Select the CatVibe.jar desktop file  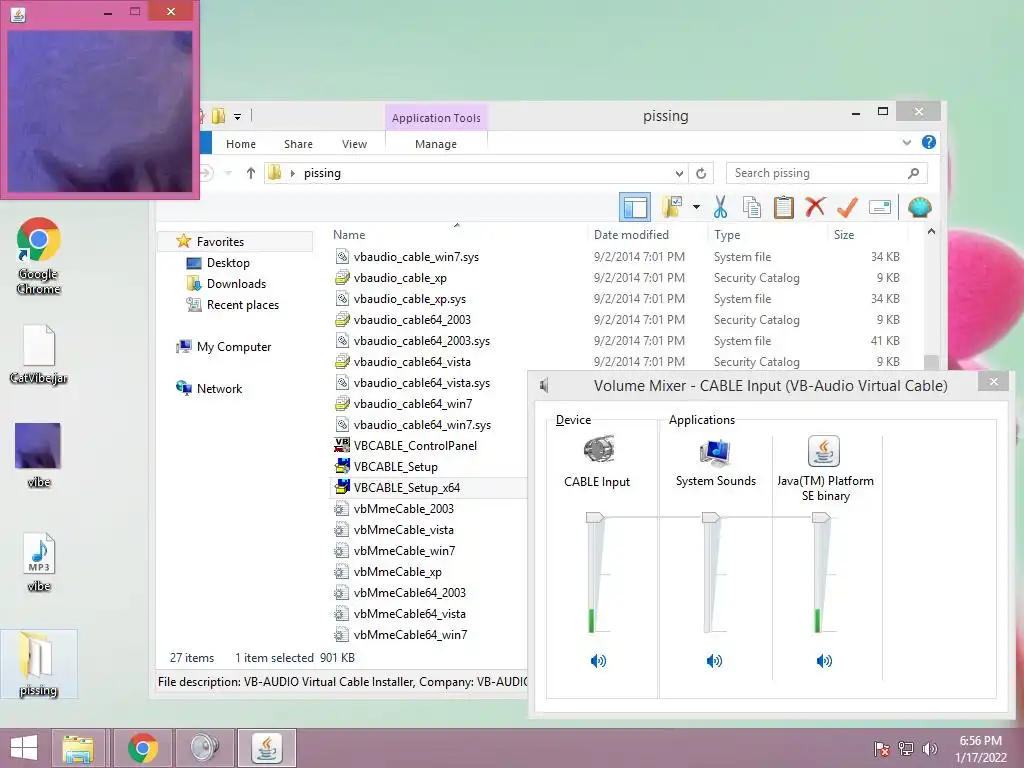pyautogui.click(x=39, y=355)
